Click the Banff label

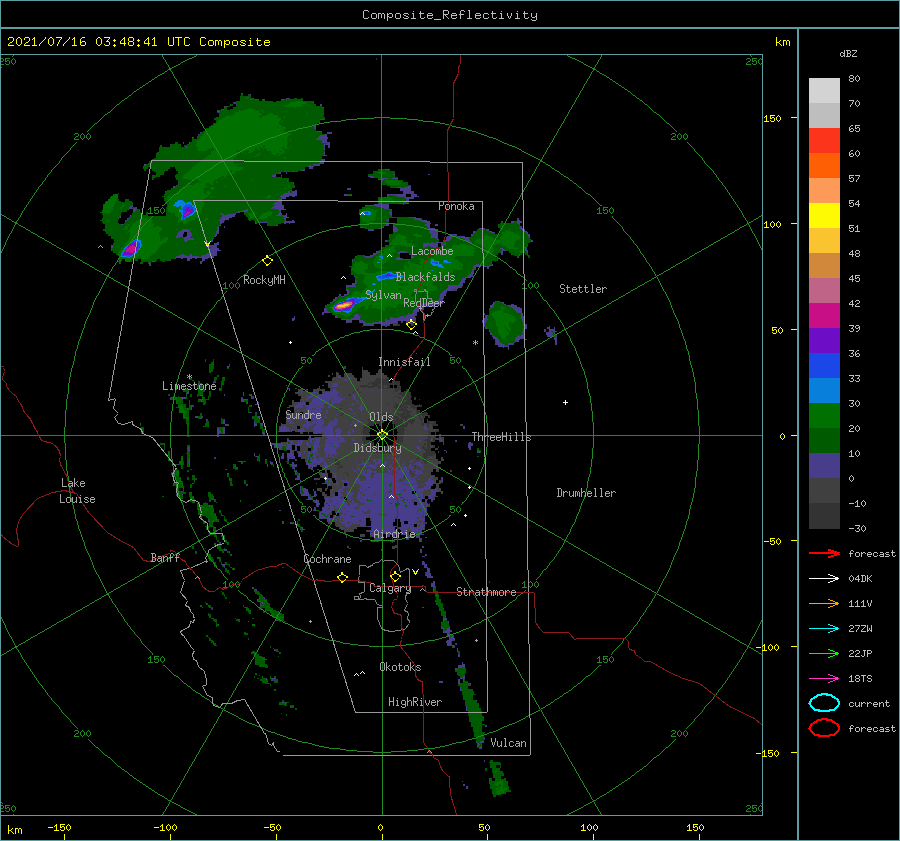[x=165, y=557]
